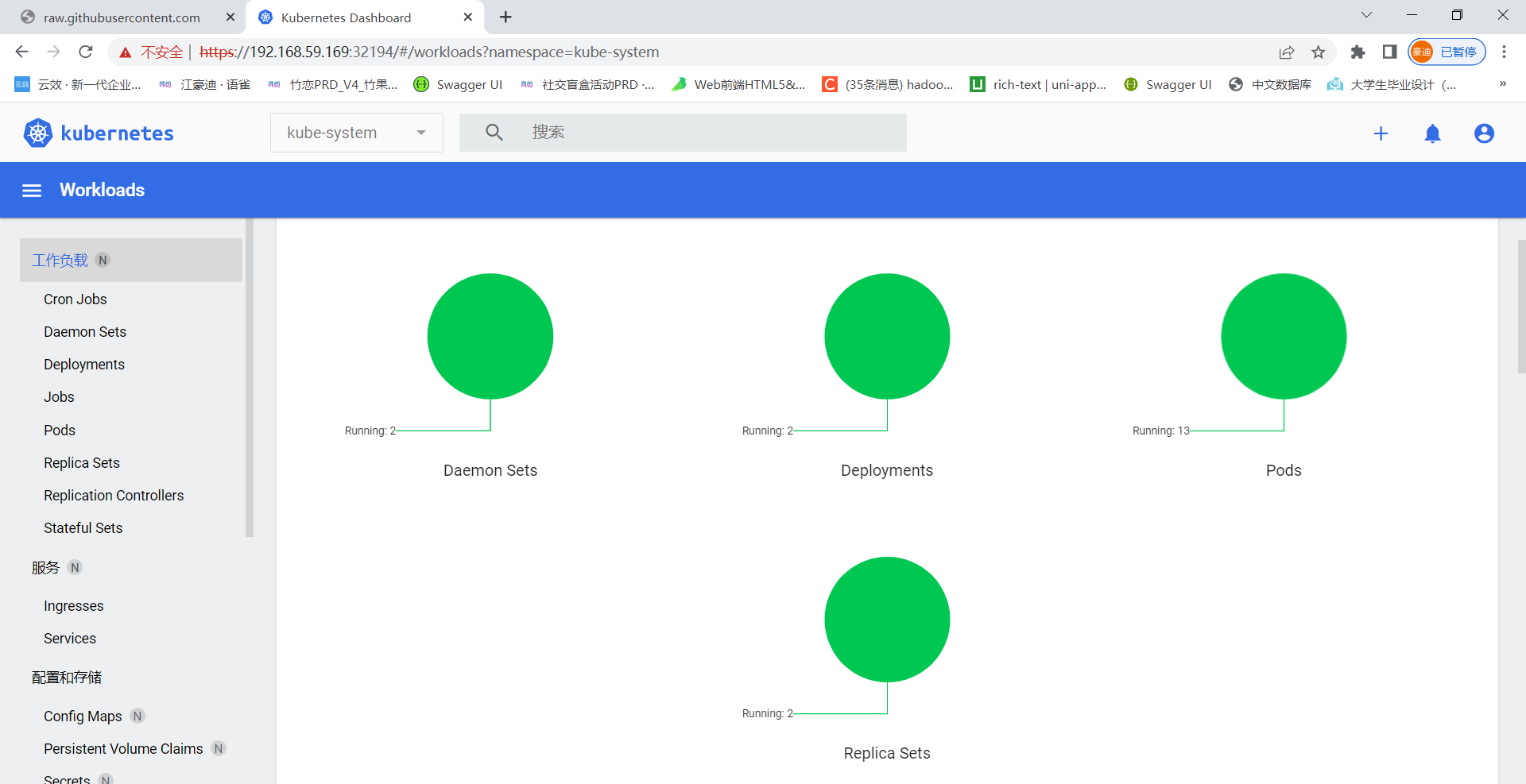Image resolution: width=1526 pixels, height=784 pixels.
Task: Toggle the hamburger navigation menu
Action: coord(32,191)
